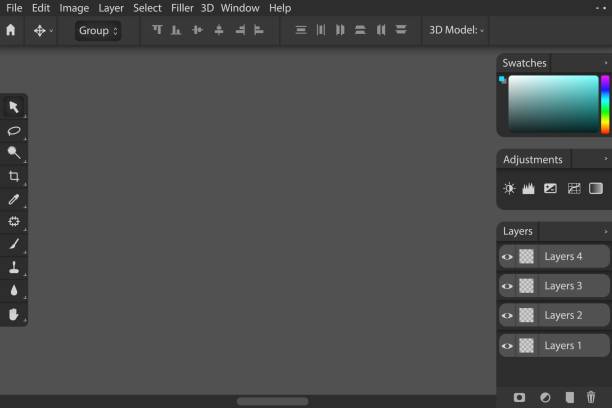Open the Select menu
612x408 pixels.
[x=147, y=8]
